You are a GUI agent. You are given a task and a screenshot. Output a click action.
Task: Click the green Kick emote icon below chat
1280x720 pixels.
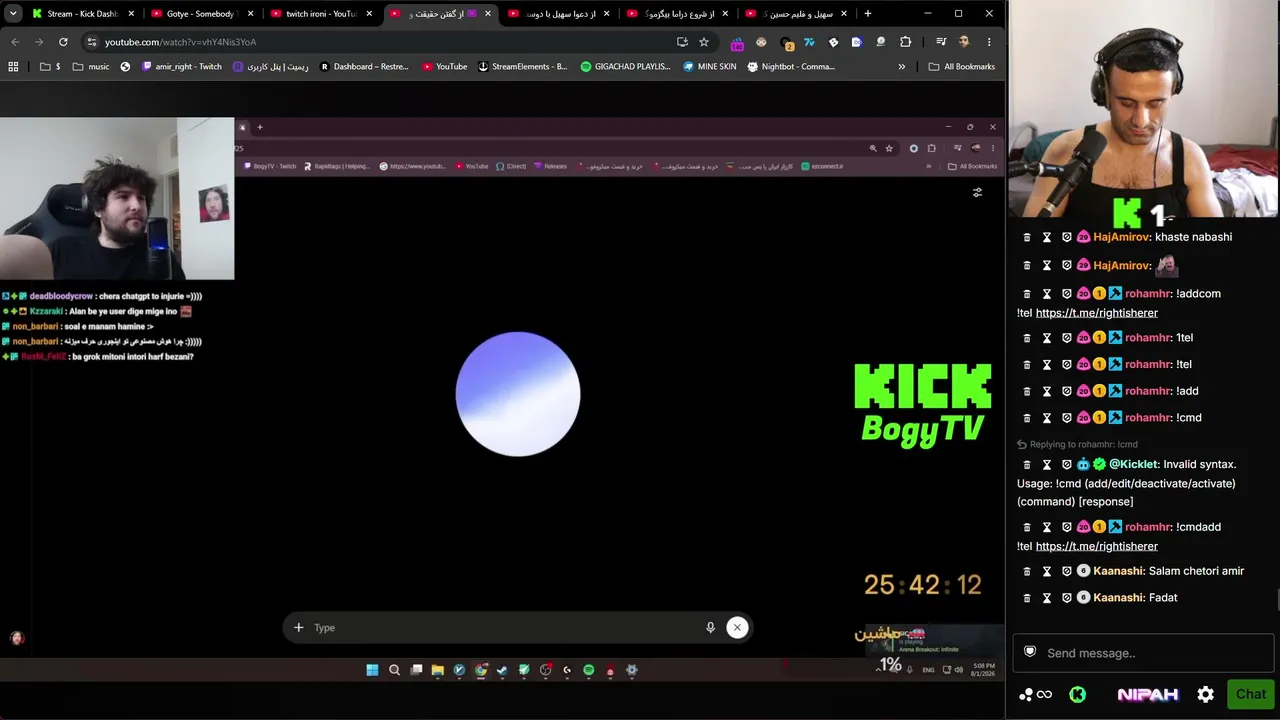pos(1077,694)
